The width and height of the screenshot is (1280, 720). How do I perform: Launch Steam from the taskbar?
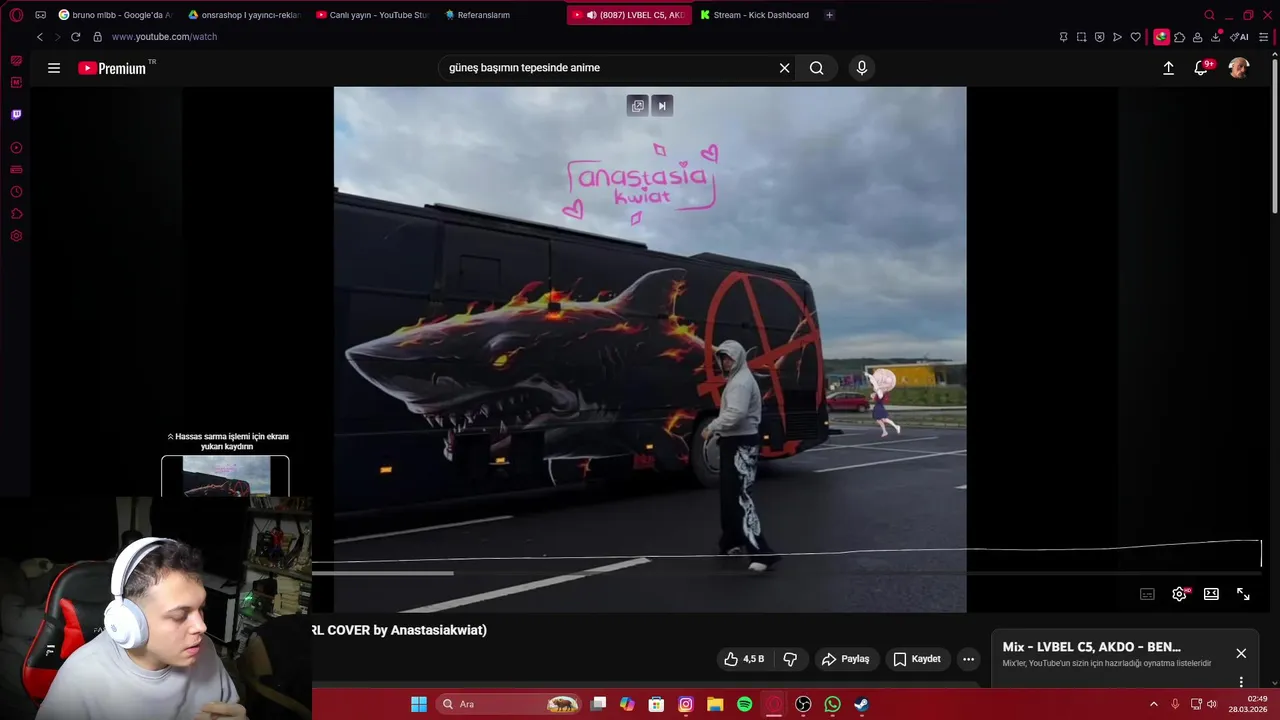[861, 704]
